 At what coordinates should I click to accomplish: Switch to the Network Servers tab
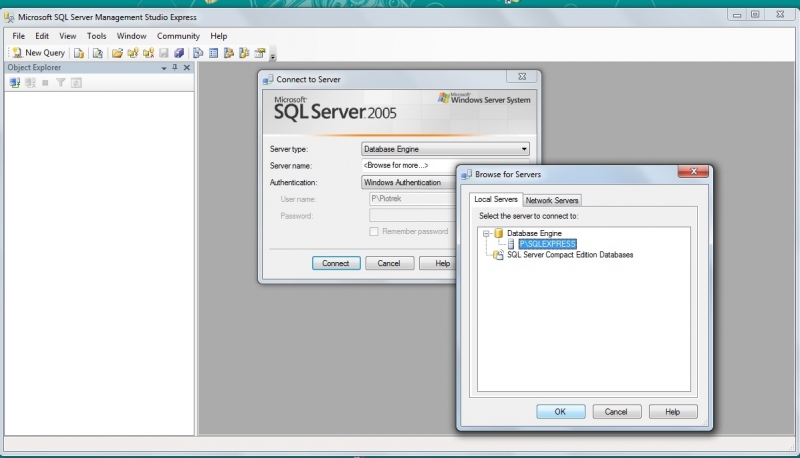pyautogui.click(x=552, y=200)
